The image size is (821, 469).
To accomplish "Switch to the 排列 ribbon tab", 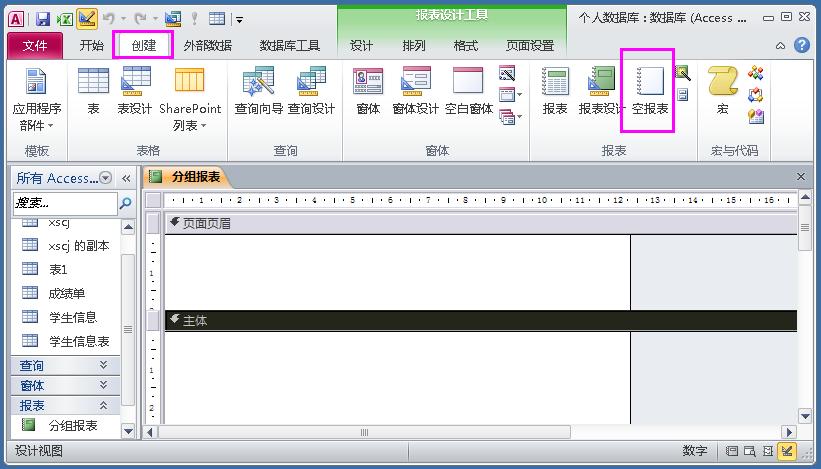I will click(414, 46).
